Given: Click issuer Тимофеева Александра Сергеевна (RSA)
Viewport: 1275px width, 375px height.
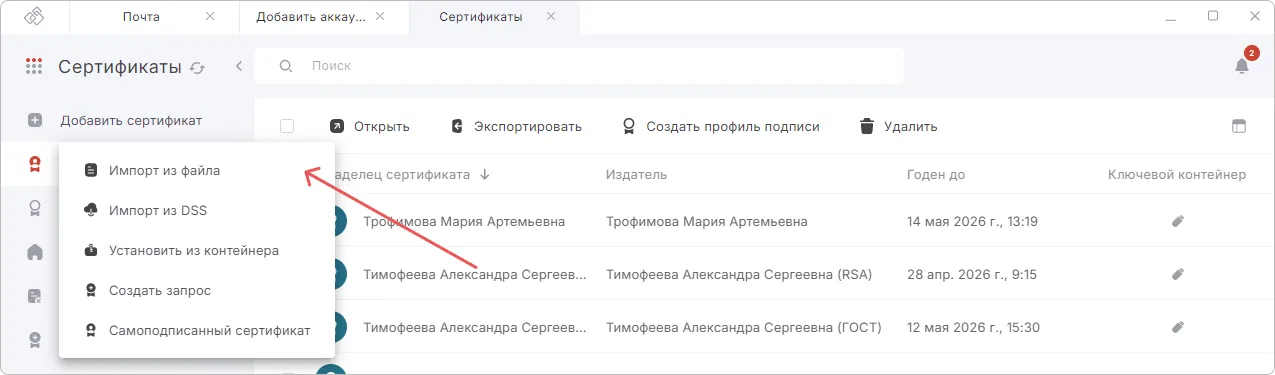Looking at the screenshot, I should pos(740,274).
